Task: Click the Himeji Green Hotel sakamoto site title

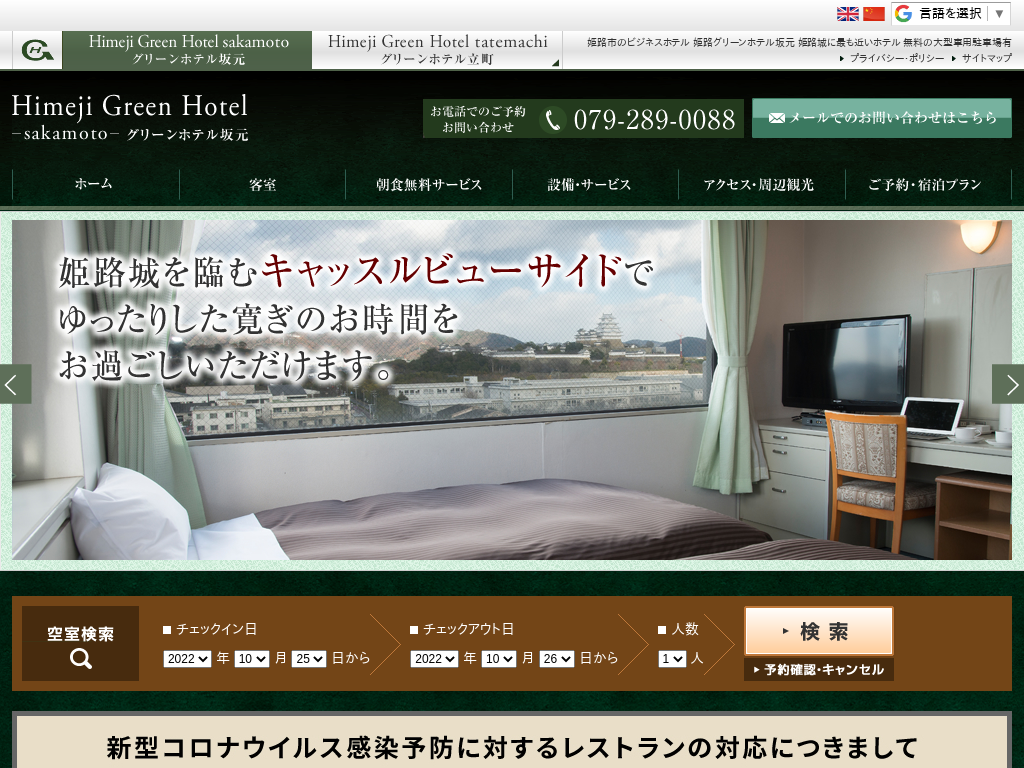Action: pyautogui.click(x=130, y=117)
